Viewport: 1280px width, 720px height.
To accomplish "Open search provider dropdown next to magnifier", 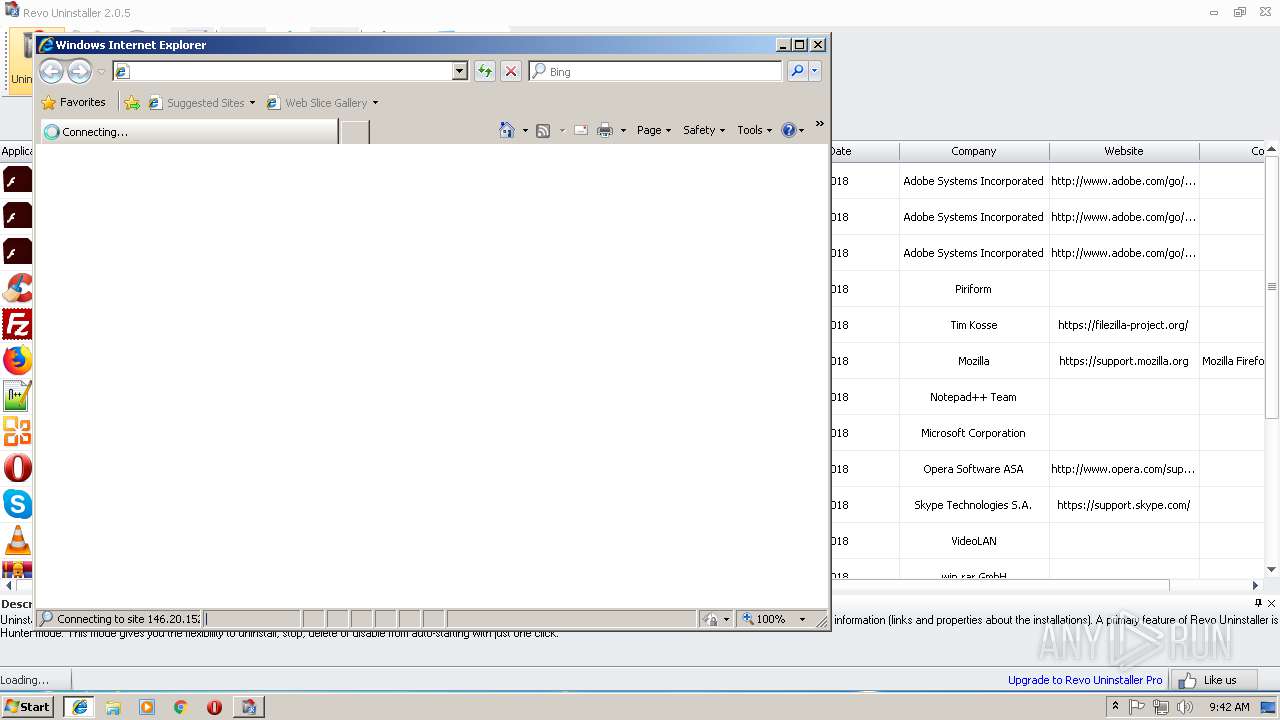I will pyautogui.click(x=815, y=71).
